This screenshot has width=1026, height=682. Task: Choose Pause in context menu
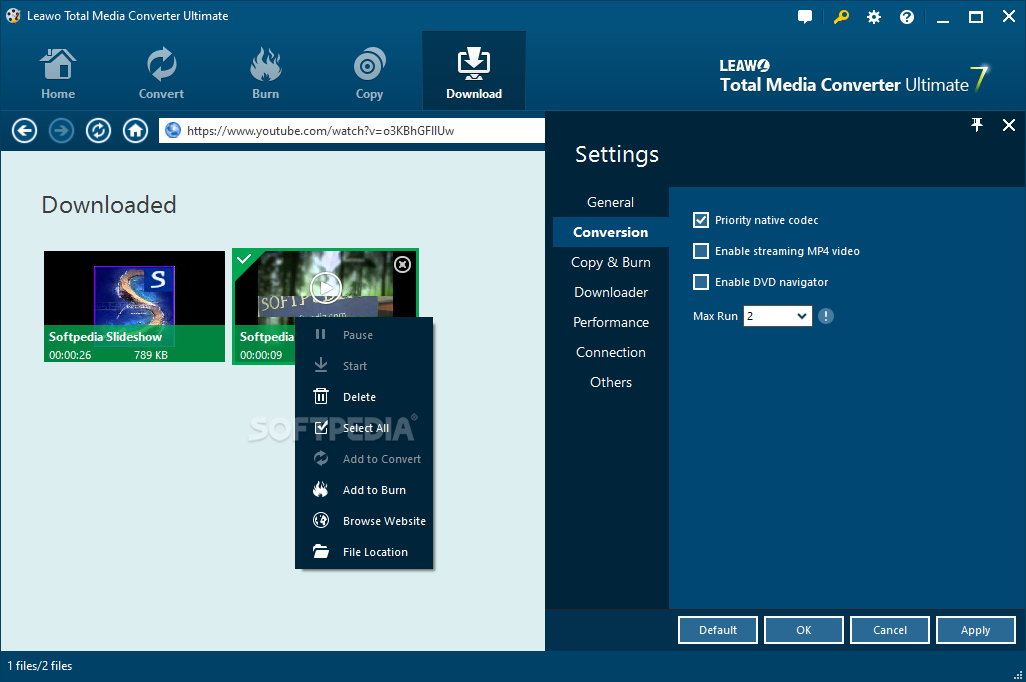(364, 335)
